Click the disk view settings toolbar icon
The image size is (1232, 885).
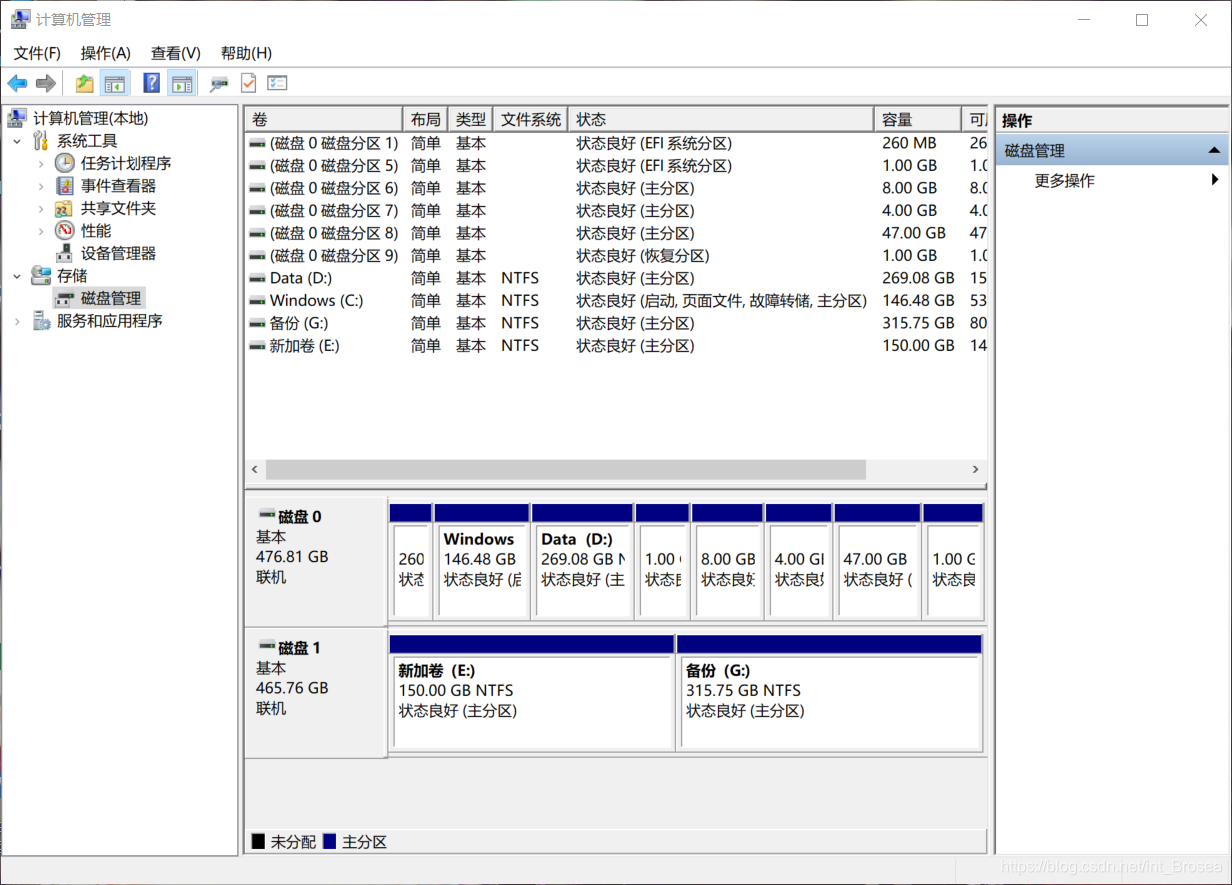tap(277, 83)
